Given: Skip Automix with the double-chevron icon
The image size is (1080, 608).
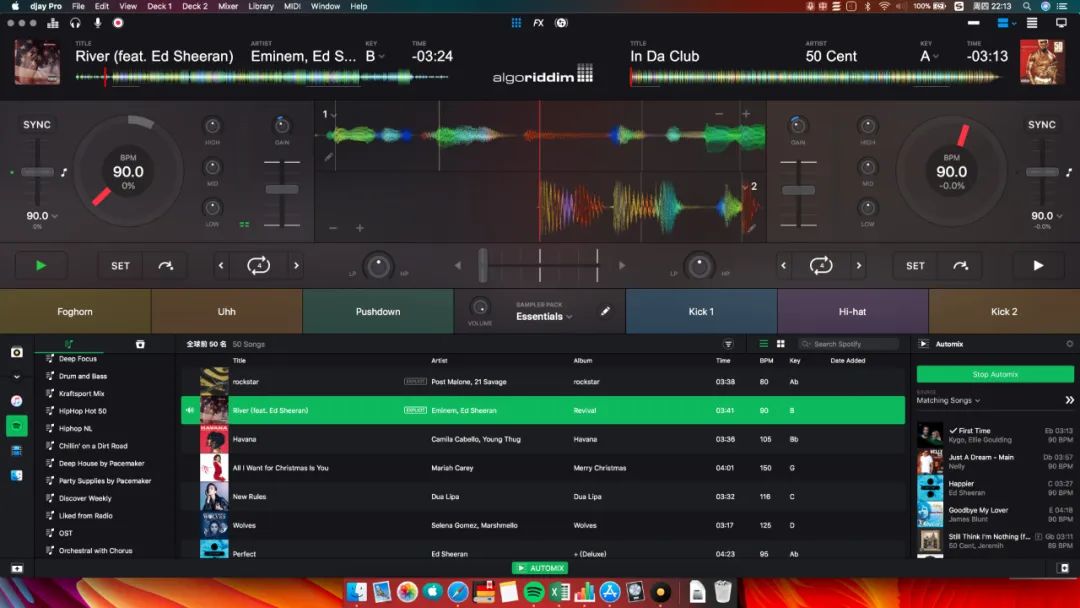Looking at the screenshot, I should point(1069,400).
